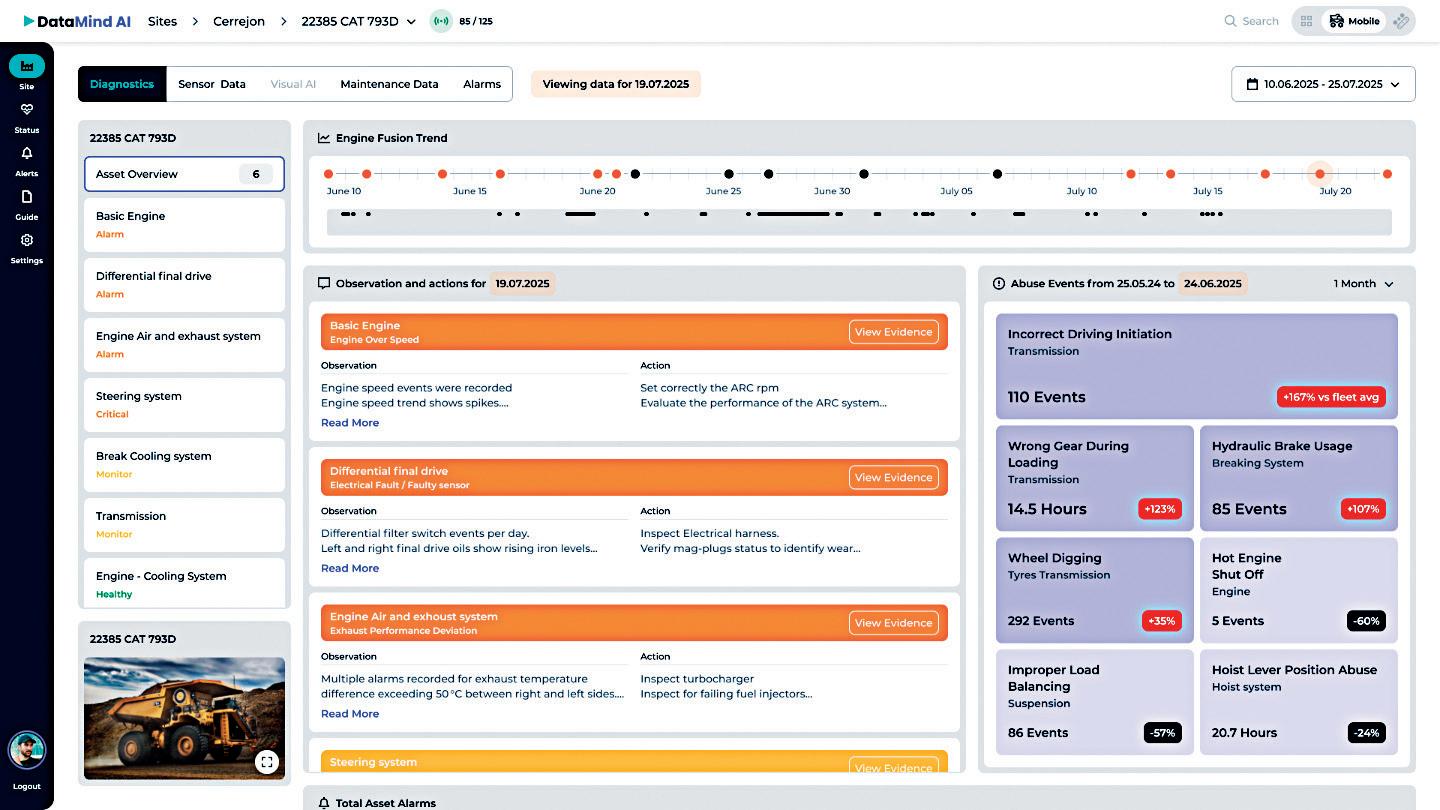
Task: Click the green sensor signal icon
Action: (x=441, y=21)
